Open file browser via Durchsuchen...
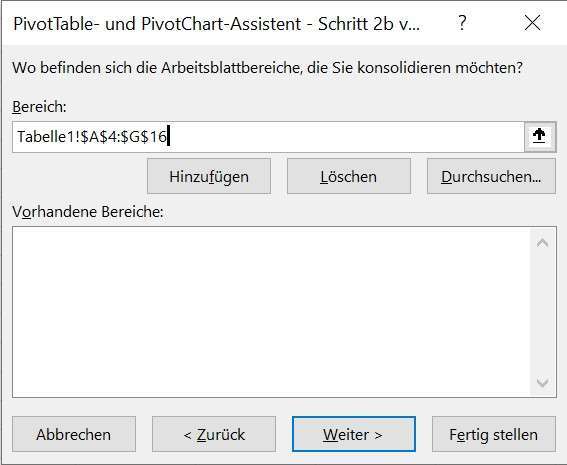Viewport: 567px width, 465px height. tap(491, 176)
